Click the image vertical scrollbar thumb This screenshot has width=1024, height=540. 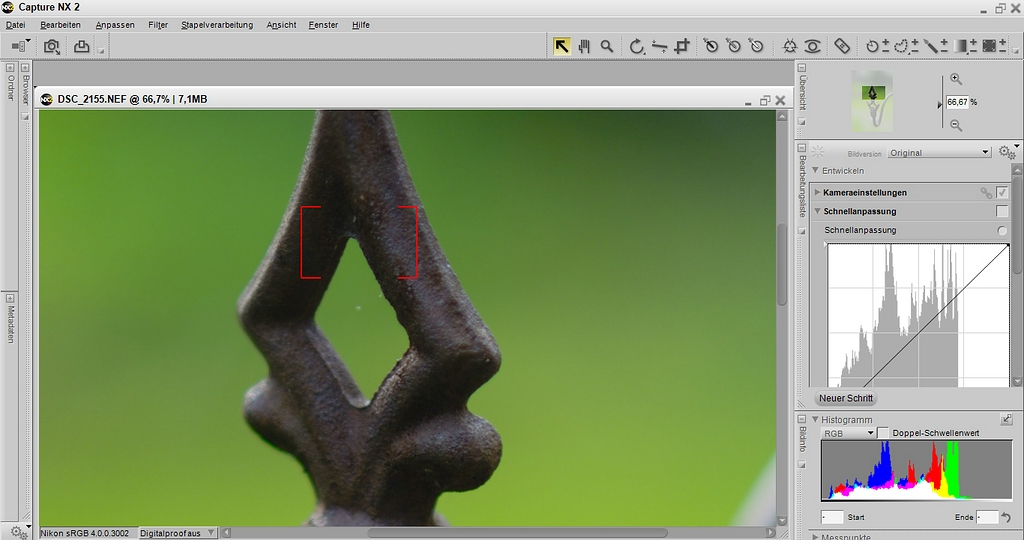[782, 264]
